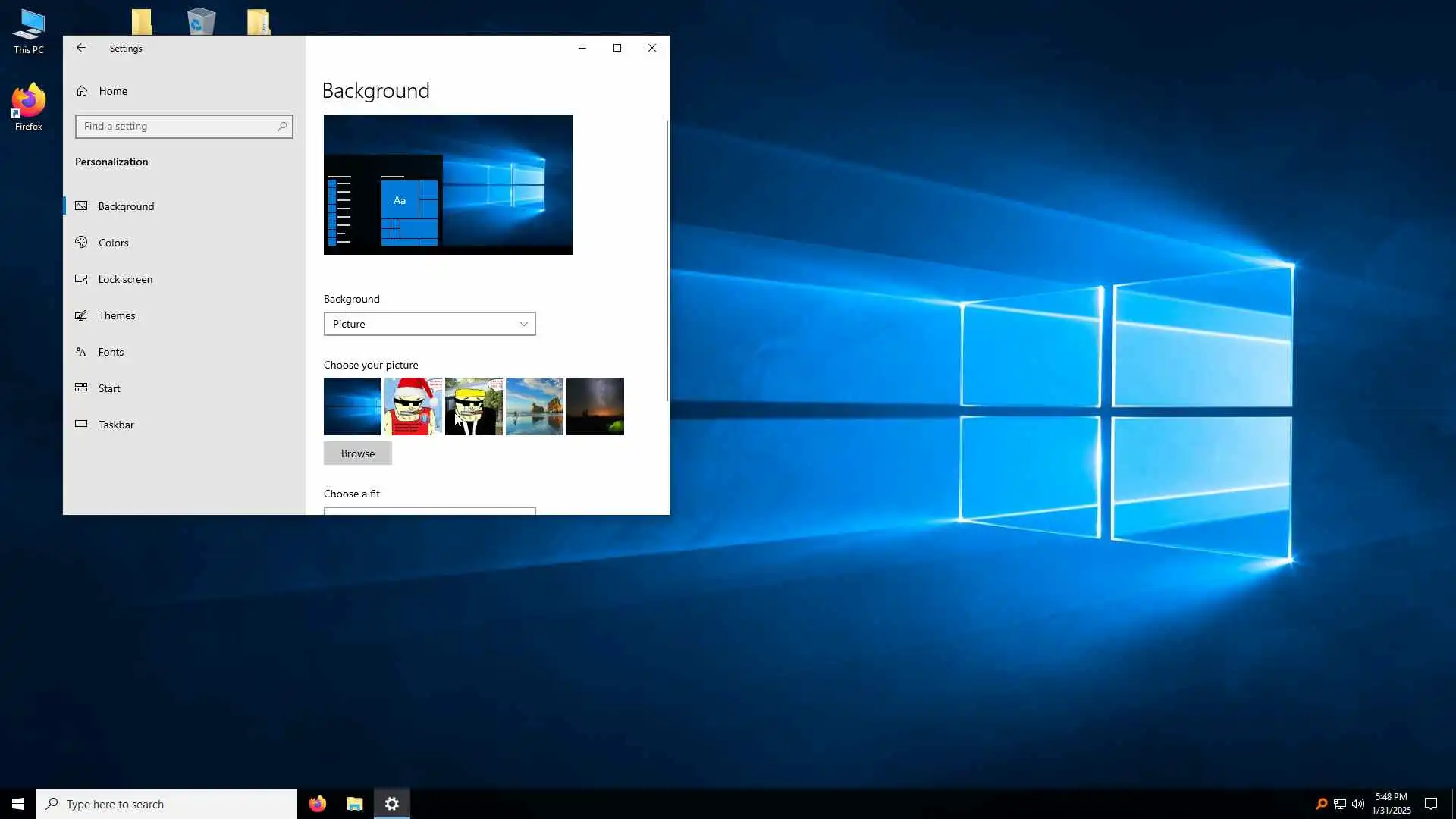Pick the night sky tent picture
Image resolution: width=1456 pixels, height=819 pixels.
(595, 406)
